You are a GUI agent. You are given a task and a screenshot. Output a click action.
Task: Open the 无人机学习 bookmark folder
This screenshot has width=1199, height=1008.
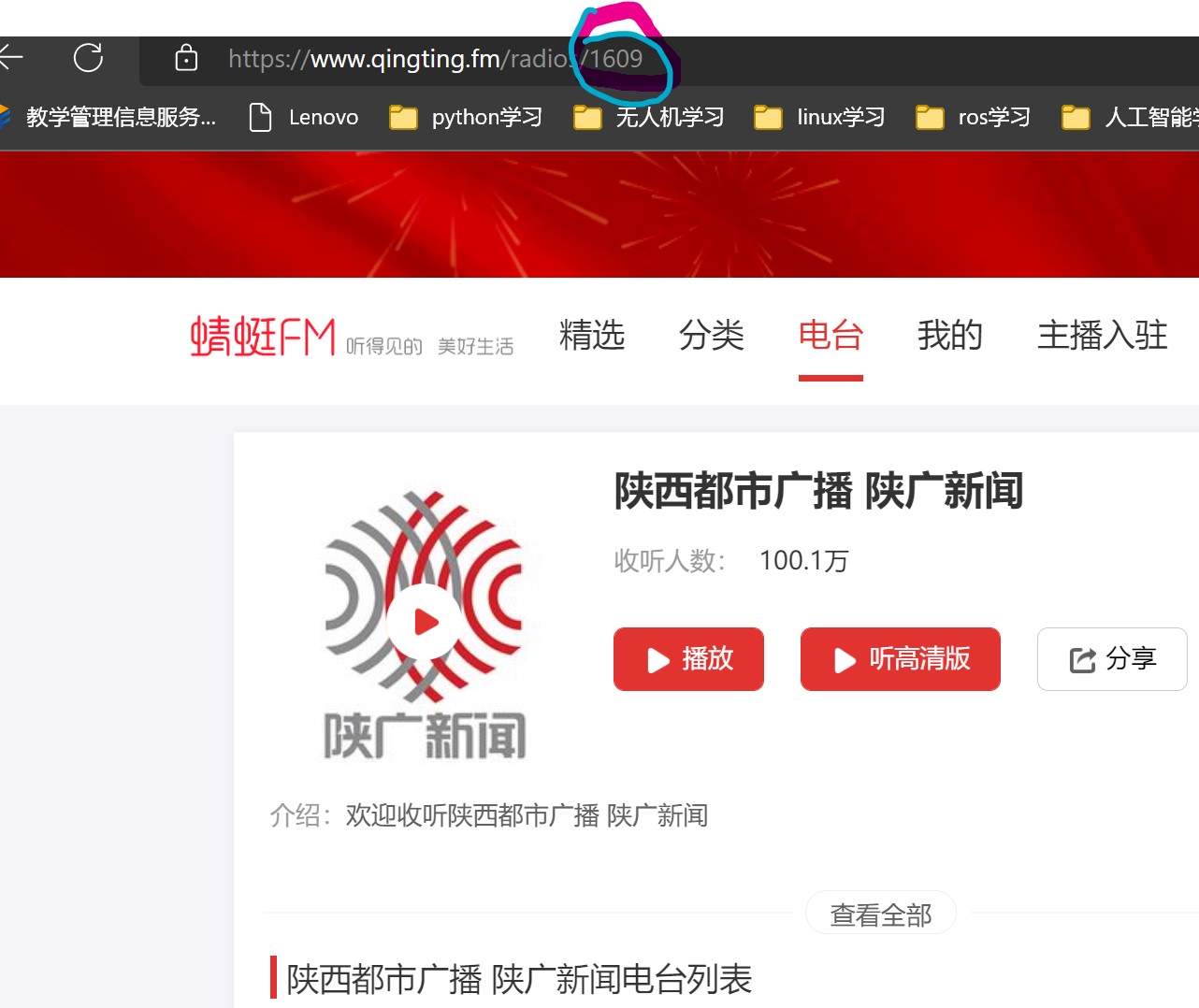point(649,117)
